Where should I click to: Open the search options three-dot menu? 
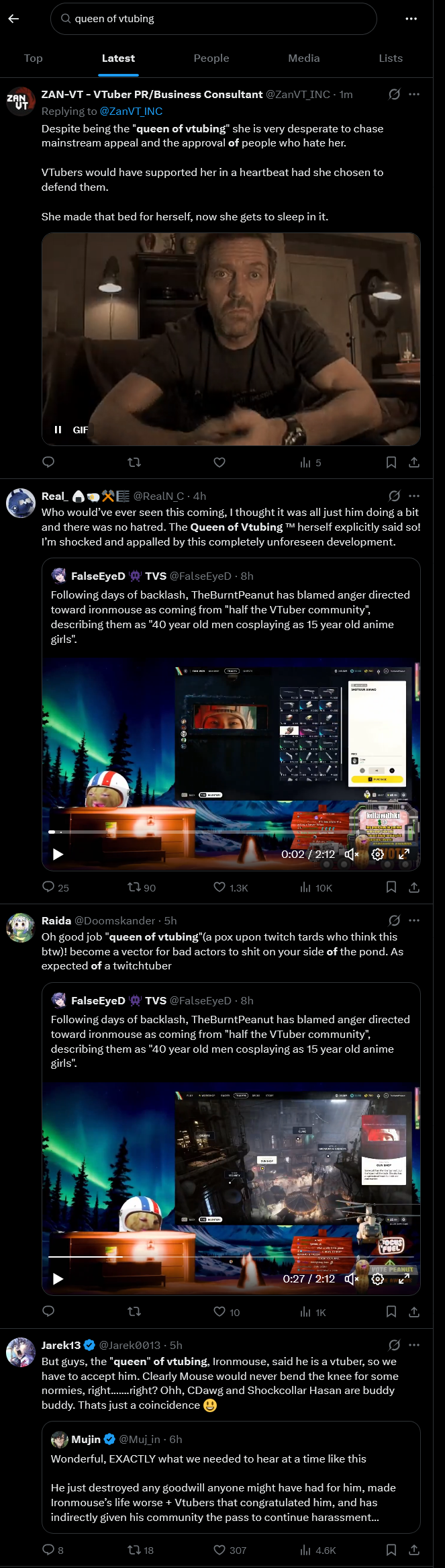[411, 19]
